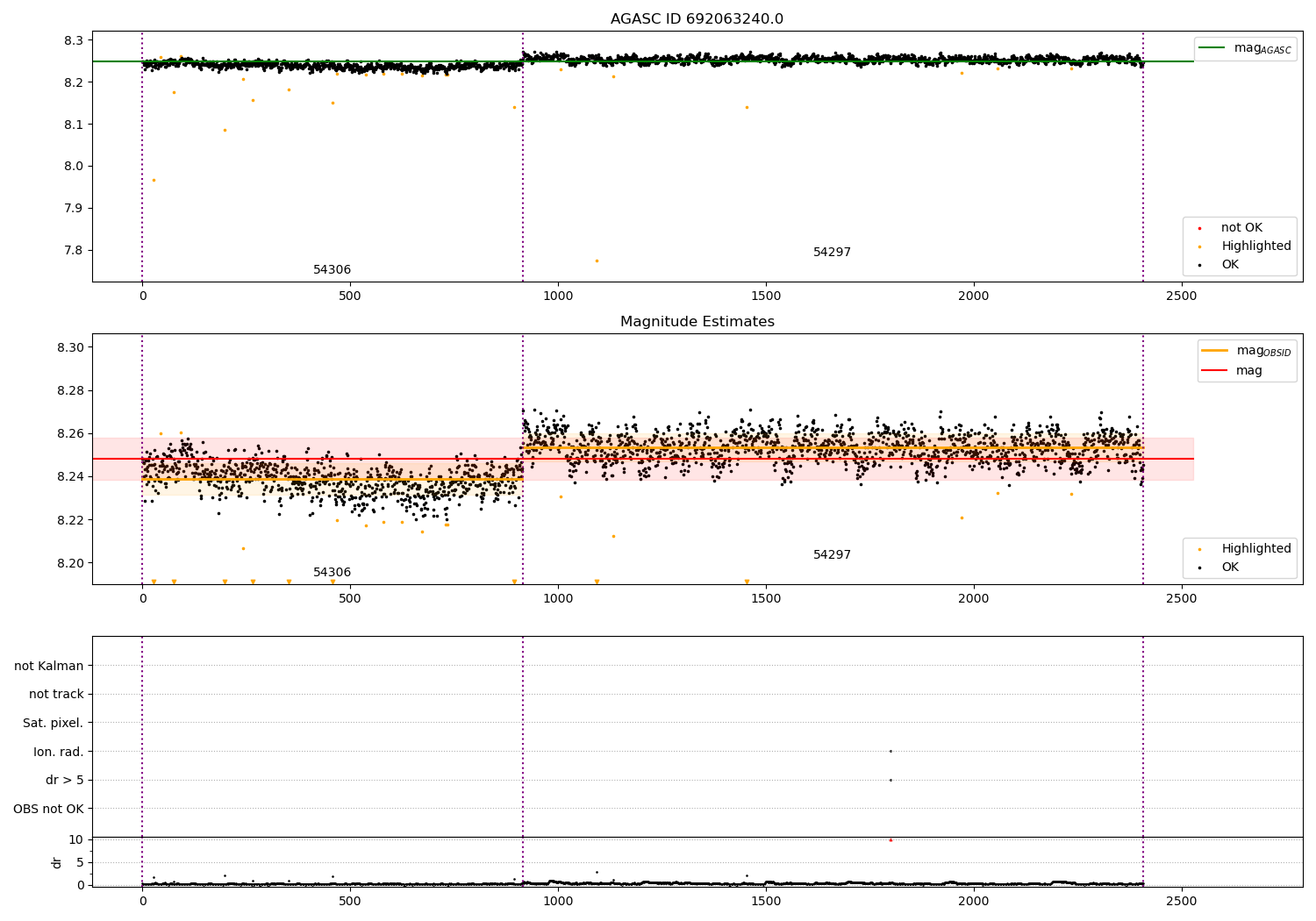Click the 'Sat. pixel.' row label
The height and width of the screenshot is (921, 1316).
pyautogui.click(x=54, y=724)
